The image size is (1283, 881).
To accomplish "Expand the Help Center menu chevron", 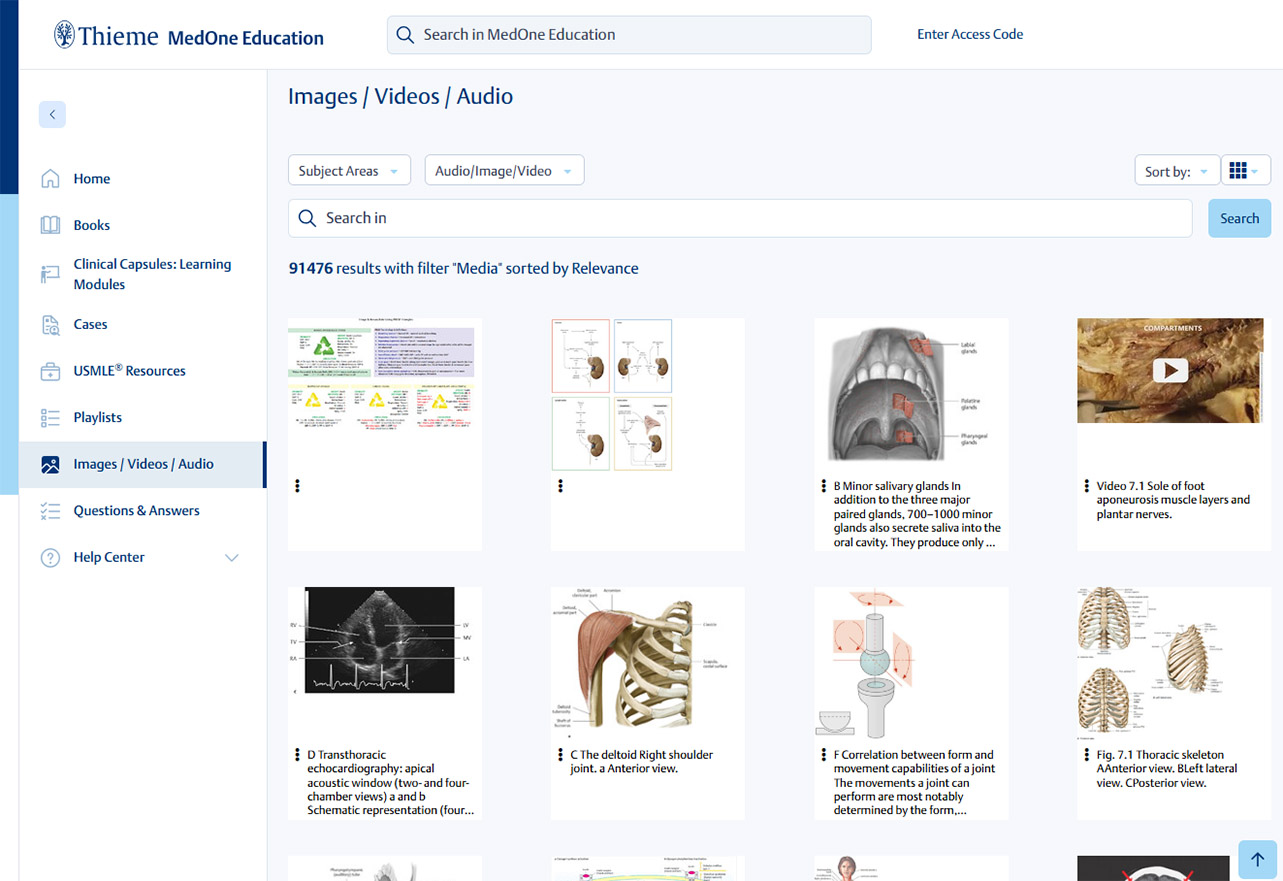I will click(232, 558).
